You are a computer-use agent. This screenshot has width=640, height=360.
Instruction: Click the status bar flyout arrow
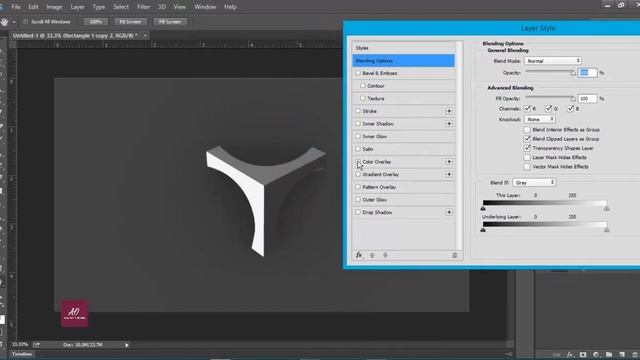click(x=127, y=345)
